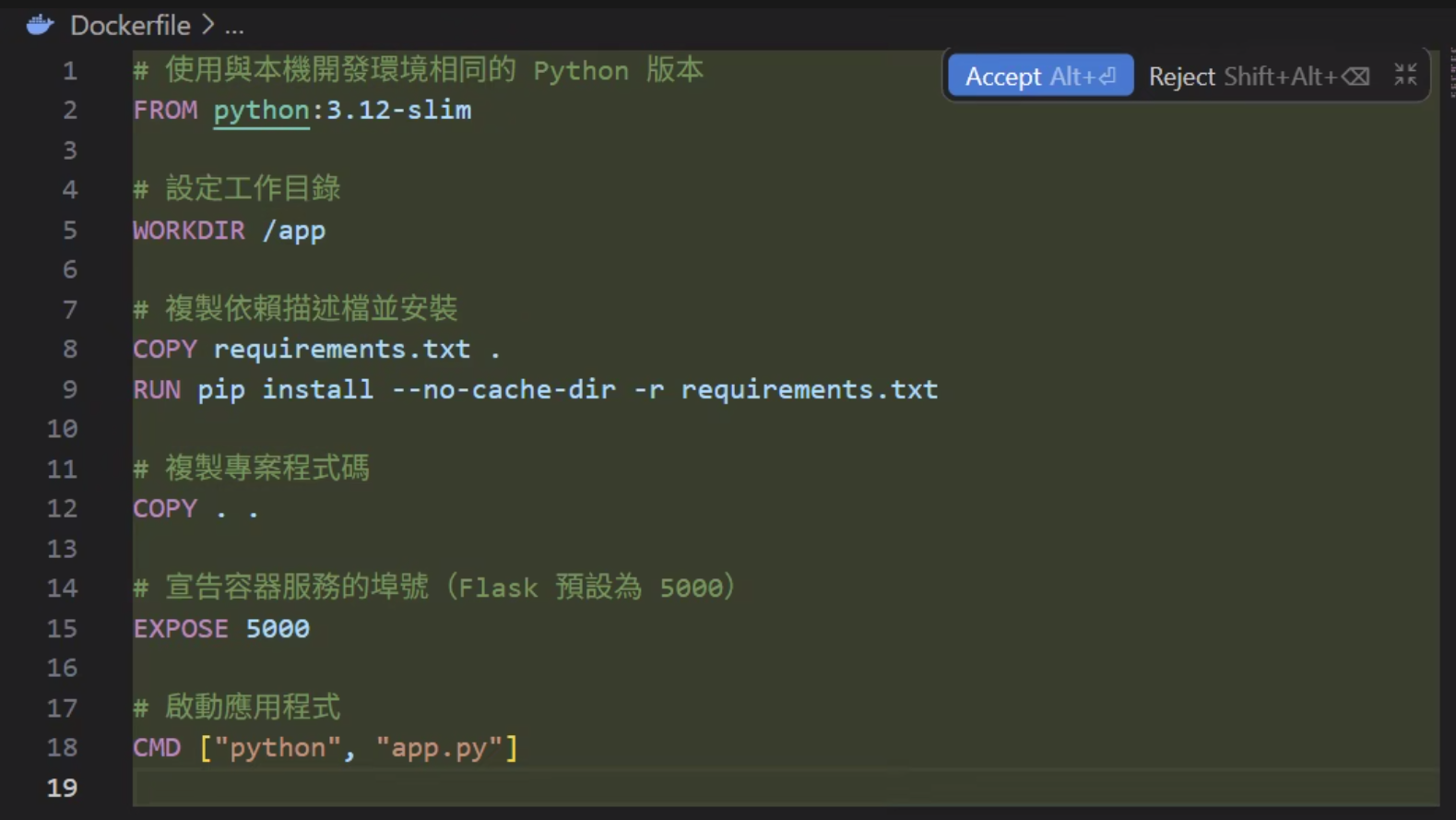Place cursor on empty line 19
Viewport: 1456px width, 820px height.
coord(786,788)
